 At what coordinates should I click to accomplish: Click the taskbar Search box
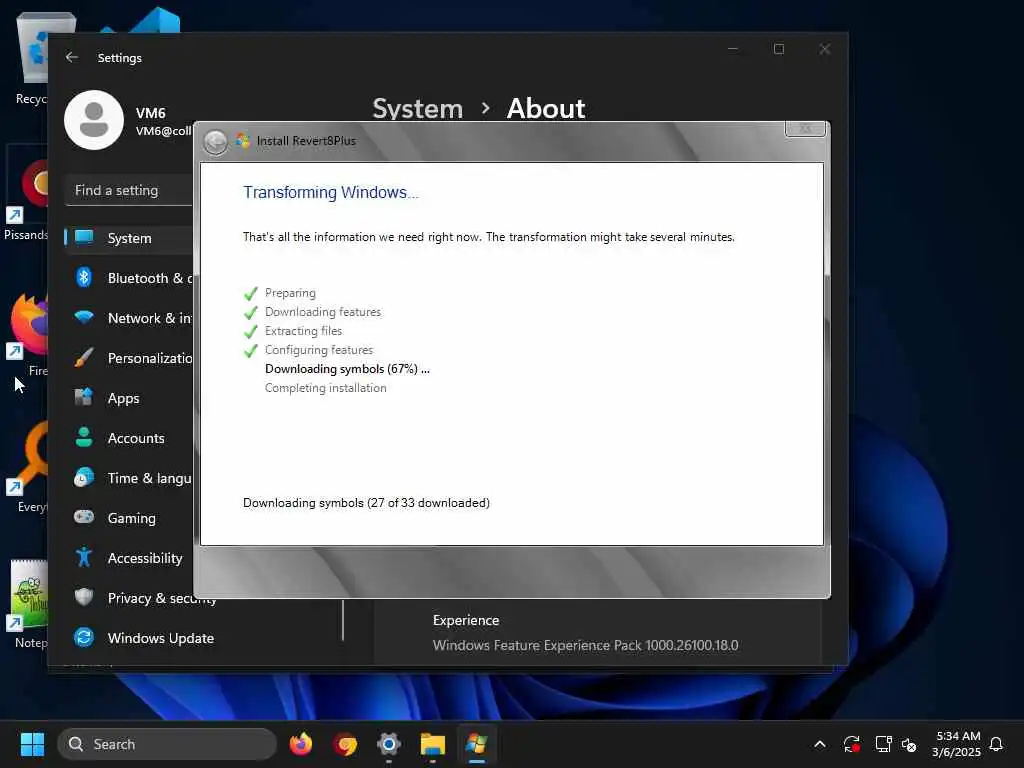(x=167, y=744)
